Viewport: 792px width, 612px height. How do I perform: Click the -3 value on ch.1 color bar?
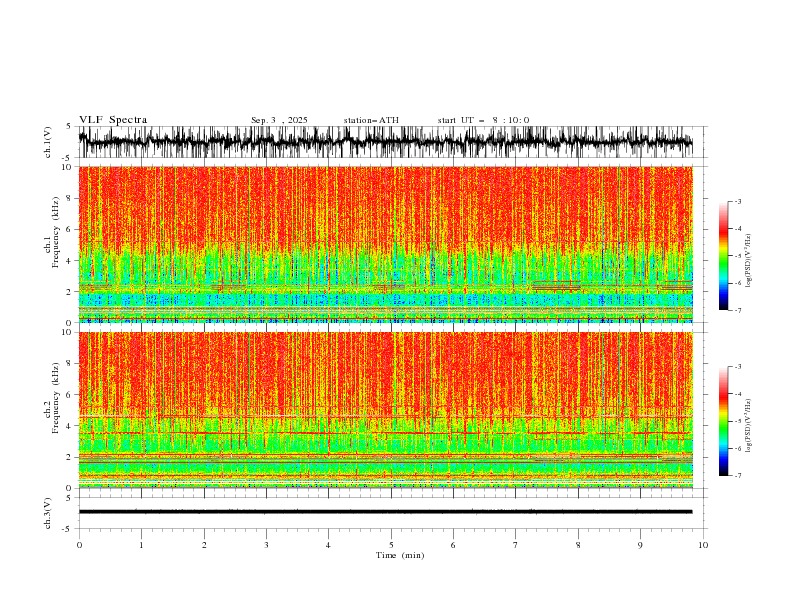(x=737, y=201)
